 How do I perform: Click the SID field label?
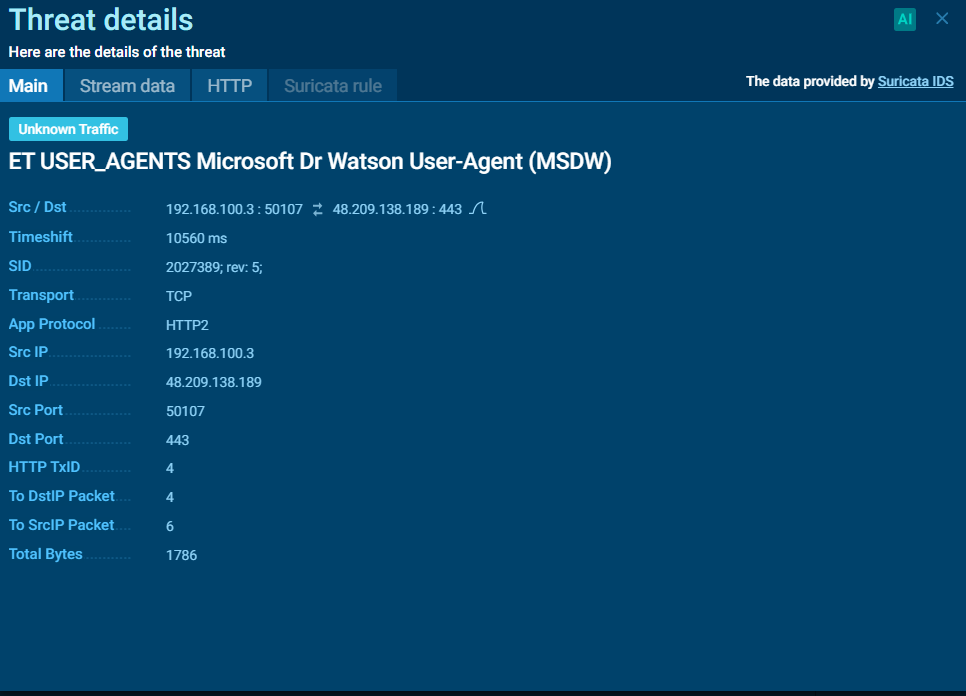[20, 266]
